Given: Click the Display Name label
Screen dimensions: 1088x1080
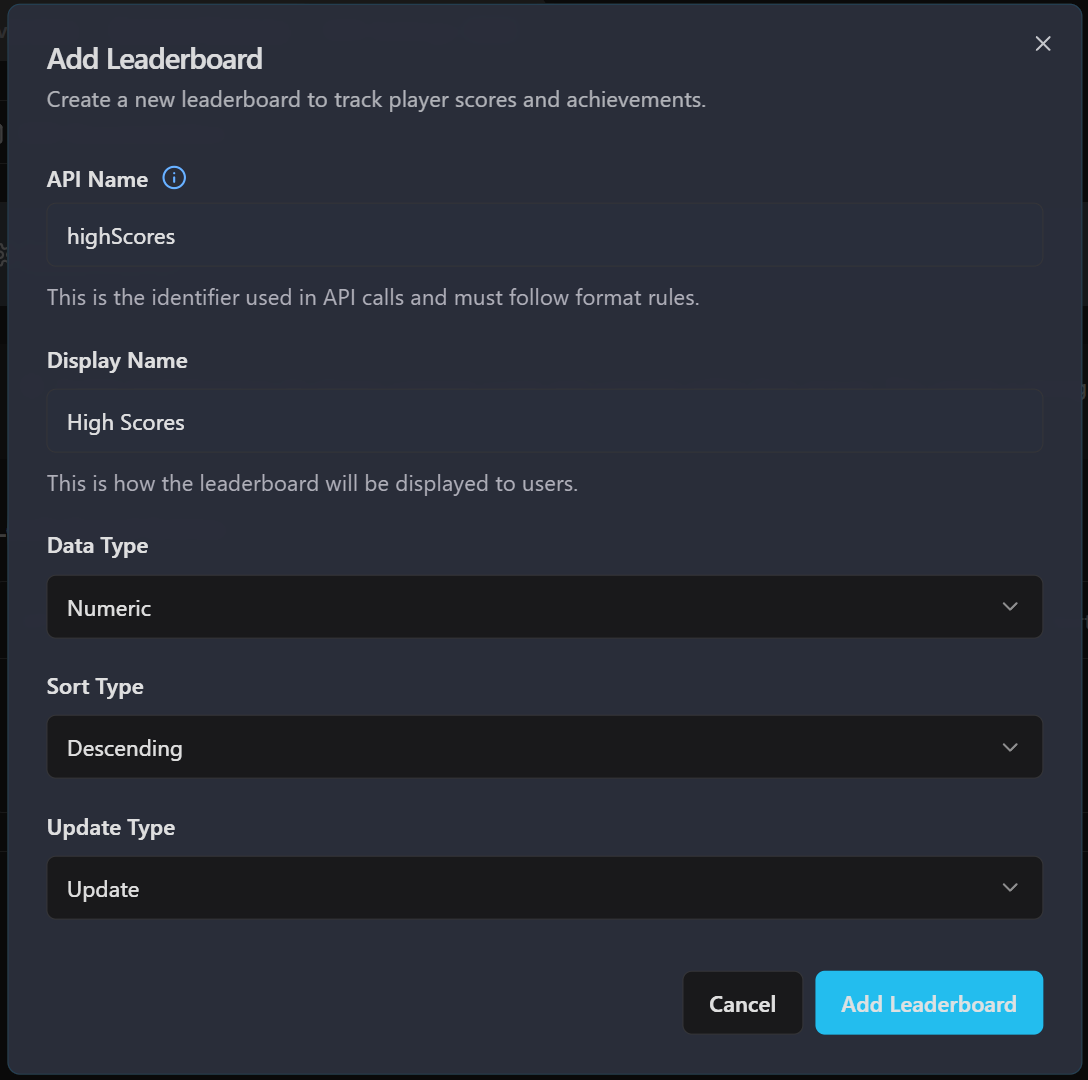Looking at the screenshot, I should click(117, 361).
